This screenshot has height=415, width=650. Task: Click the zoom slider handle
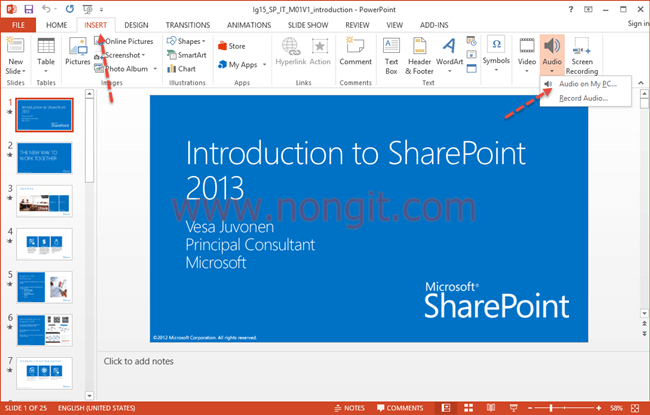click(x=551, y=408)
